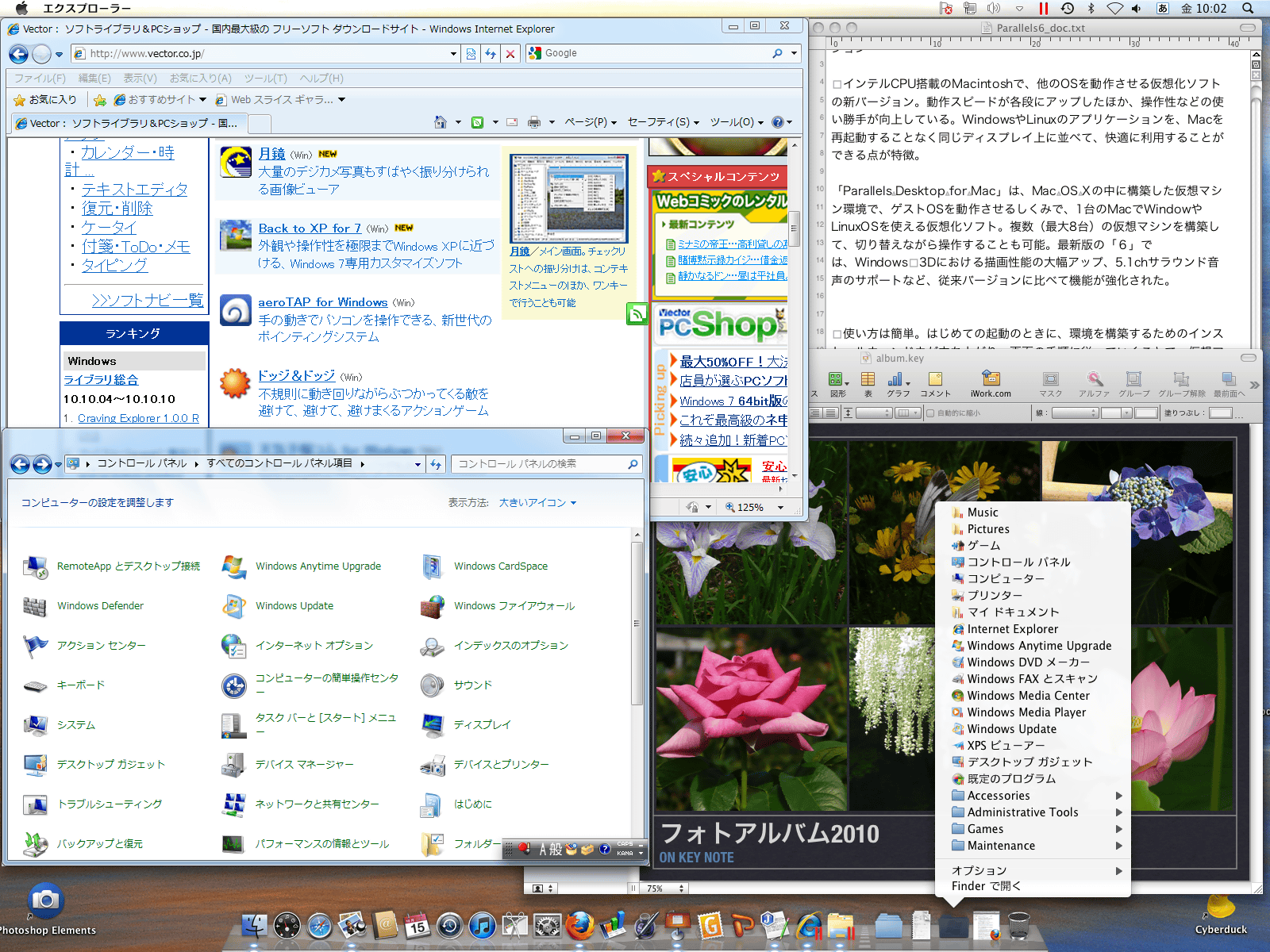Open ライブラリ総合 ranking link

[x=101, y=380]
